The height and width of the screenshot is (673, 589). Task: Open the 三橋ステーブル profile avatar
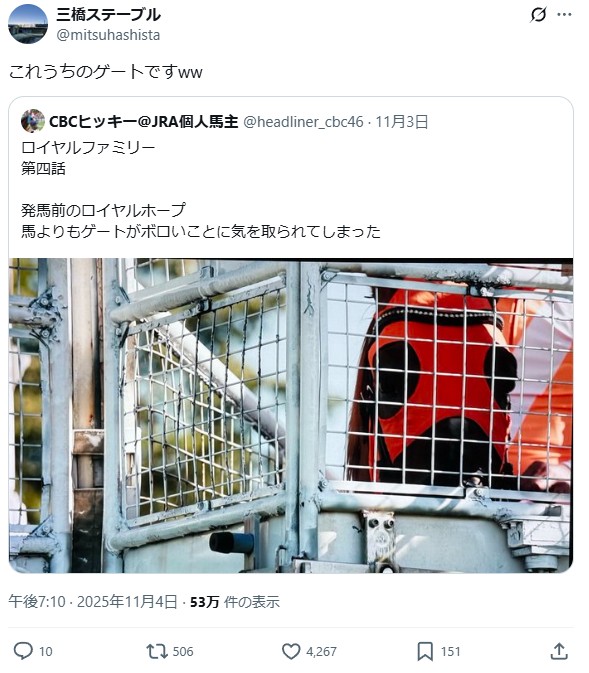tap(28, 24)
